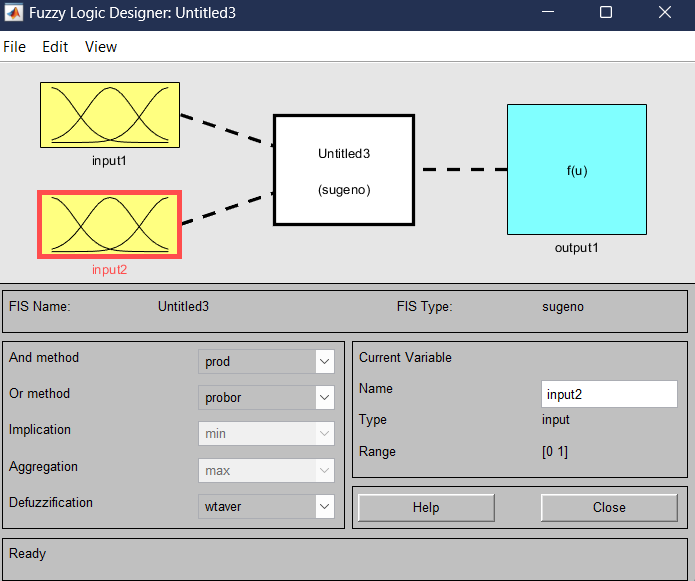Select the input1 membership function block
Viewport: 695px width, 581px height.
(110, 115)
